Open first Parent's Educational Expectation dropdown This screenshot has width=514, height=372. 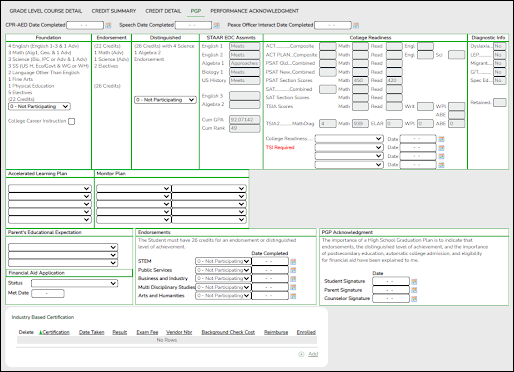63,247
